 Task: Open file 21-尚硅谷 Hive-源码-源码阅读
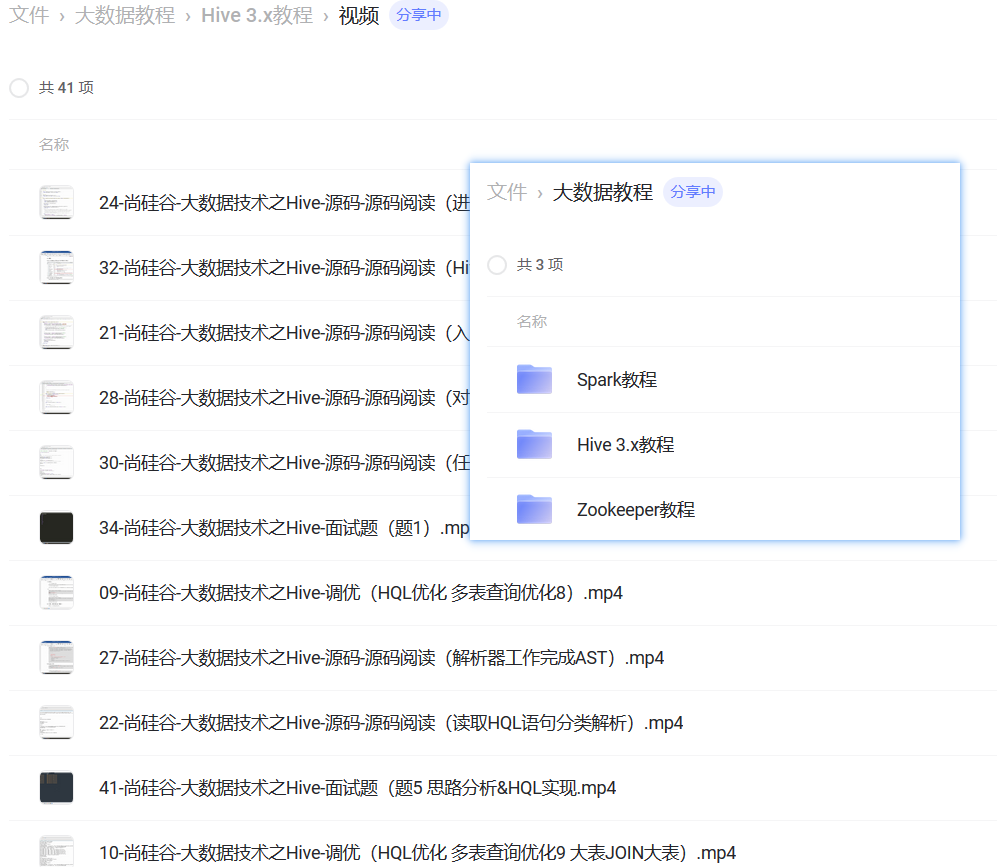(x=284, y=332)
